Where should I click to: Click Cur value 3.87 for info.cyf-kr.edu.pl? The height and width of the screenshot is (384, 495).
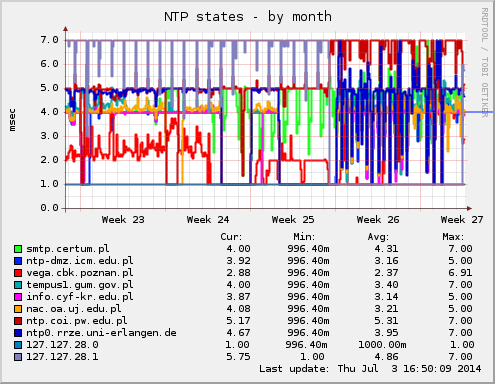coord(238,297)
